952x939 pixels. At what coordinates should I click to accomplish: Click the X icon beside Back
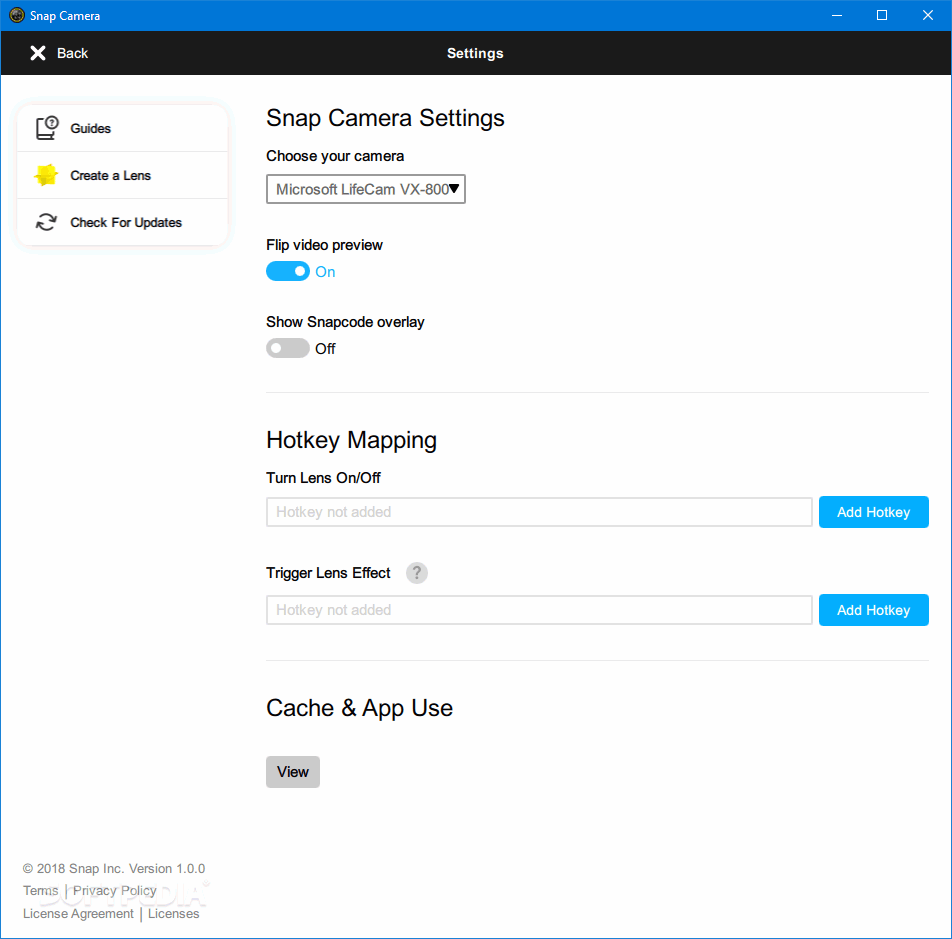[38, 53]
